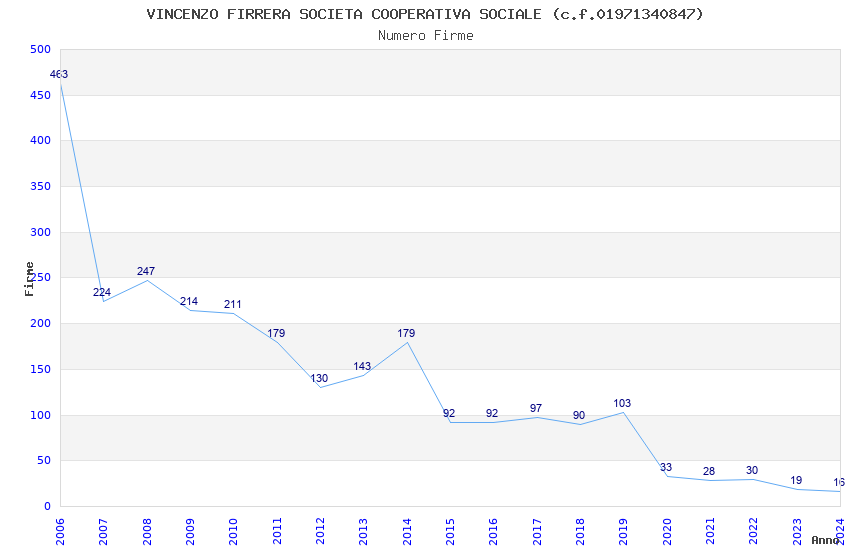Click the x-axis year 2014

pyautogui.click(x=407, y=531)
